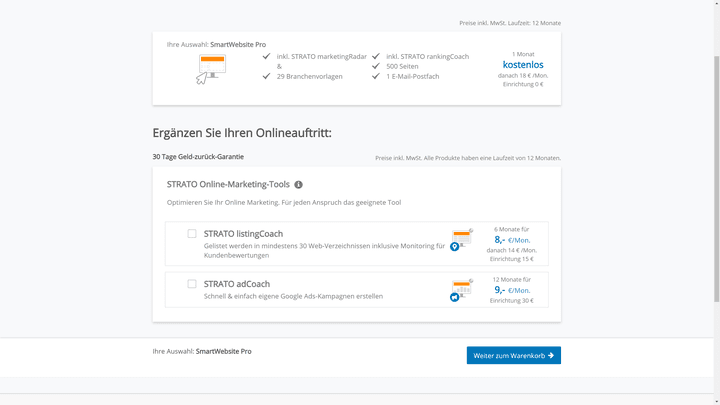This screenshot has width=720, height=405.
Task: Click the checkmark beside 1 E-Mail-Postfach
Action: [x=376, y=76]
